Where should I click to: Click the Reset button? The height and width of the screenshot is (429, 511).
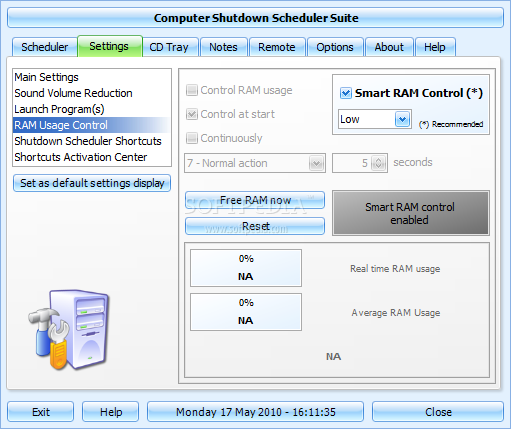pos(255,226)
